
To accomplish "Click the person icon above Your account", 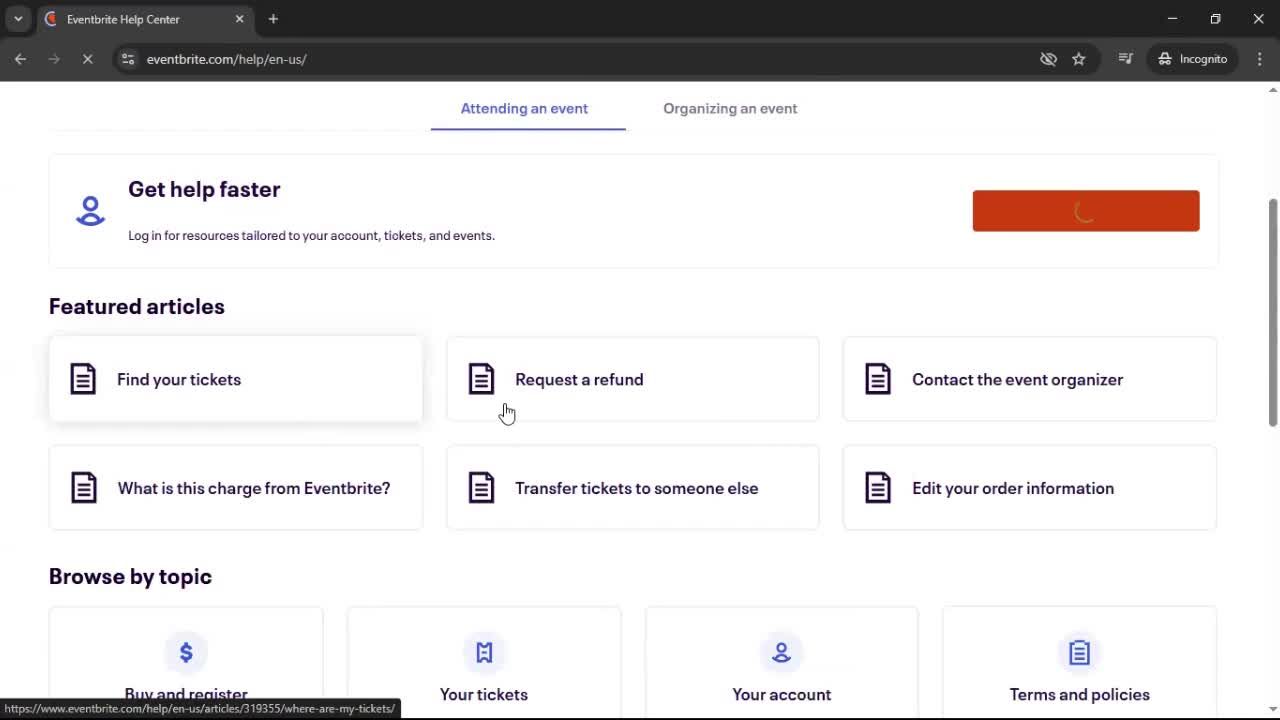I will coord(782,652).
